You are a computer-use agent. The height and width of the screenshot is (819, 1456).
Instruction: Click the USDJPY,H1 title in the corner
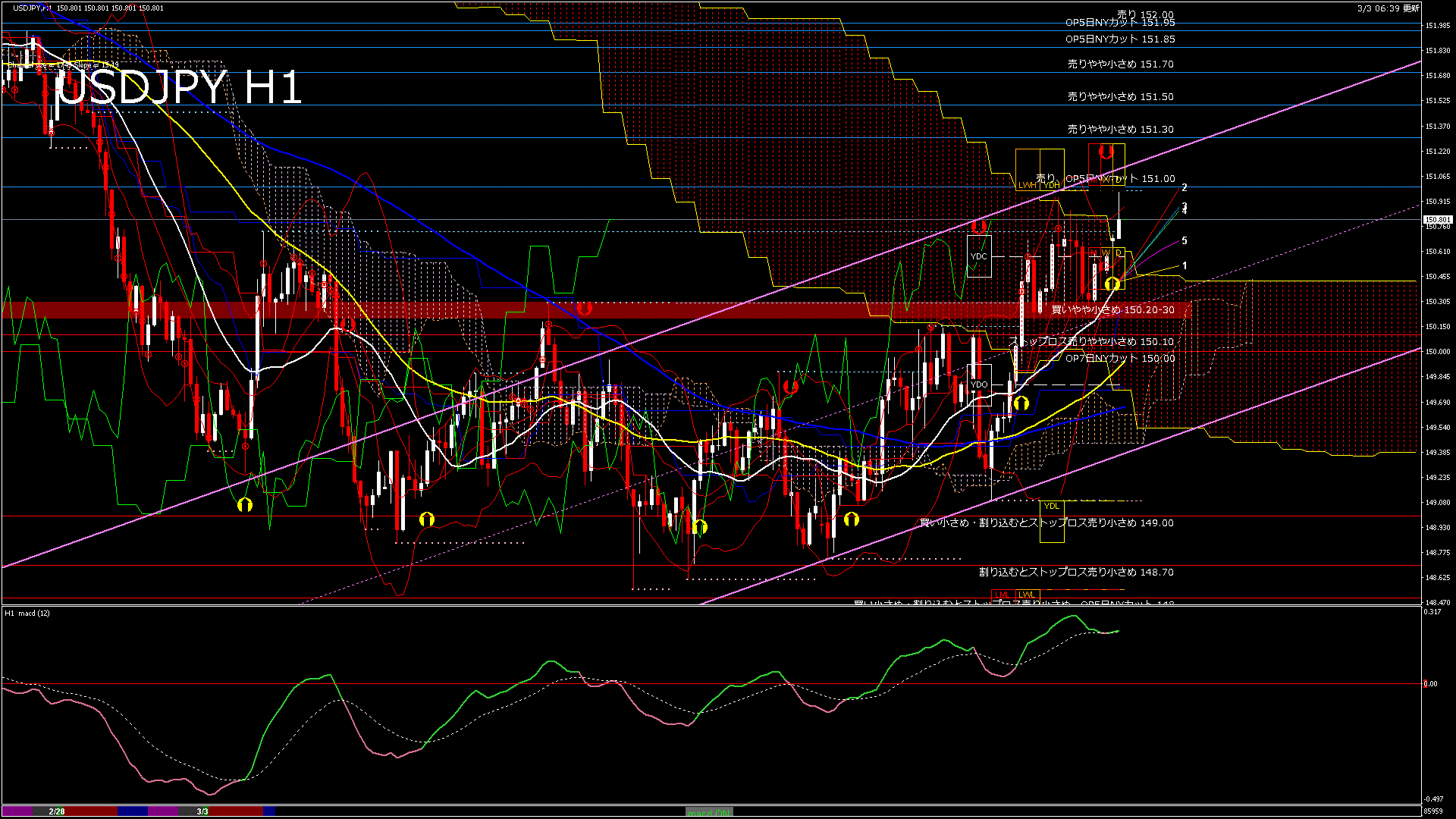33,8
